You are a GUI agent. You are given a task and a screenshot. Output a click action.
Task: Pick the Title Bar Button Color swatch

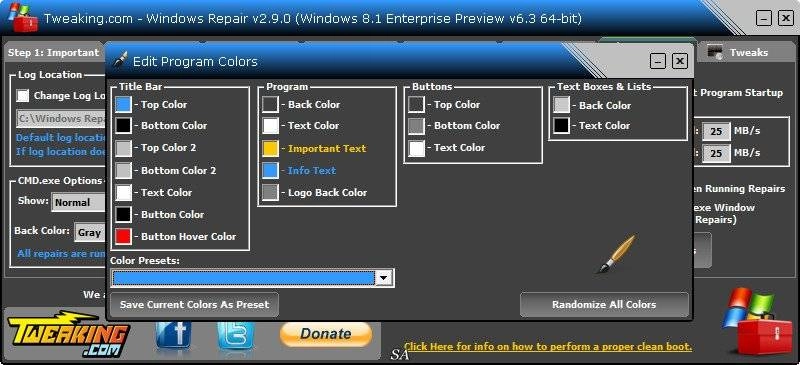click(123, 214)
